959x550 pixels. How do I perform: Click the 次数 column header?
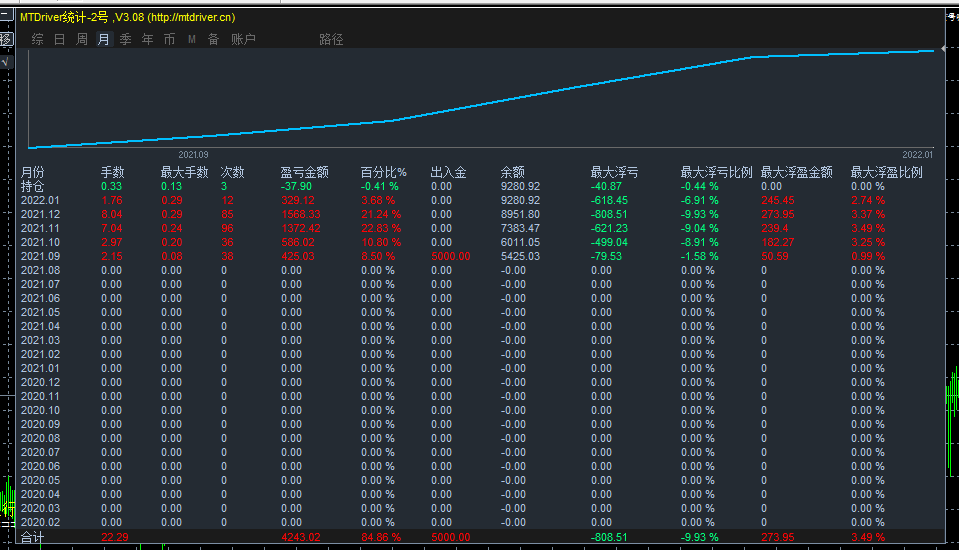[232, 173]
